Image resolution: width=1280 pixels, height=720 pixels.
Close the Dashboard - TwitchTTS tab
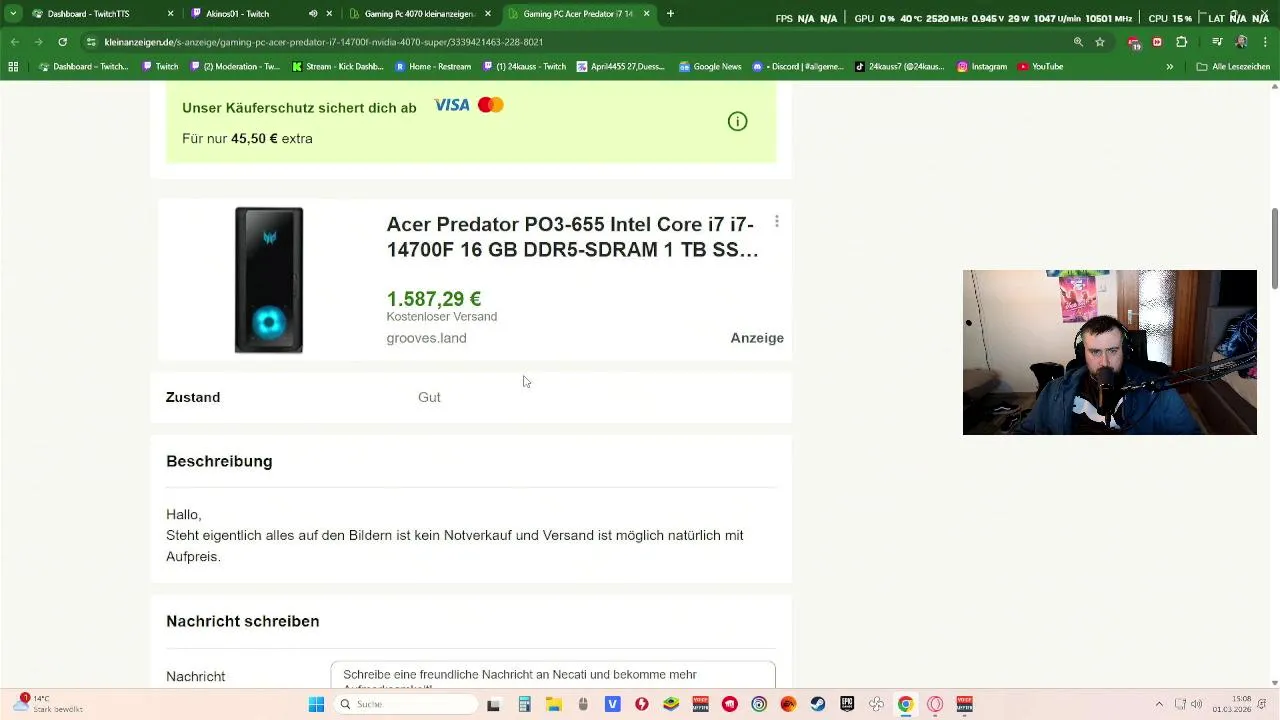coord(170,14)
